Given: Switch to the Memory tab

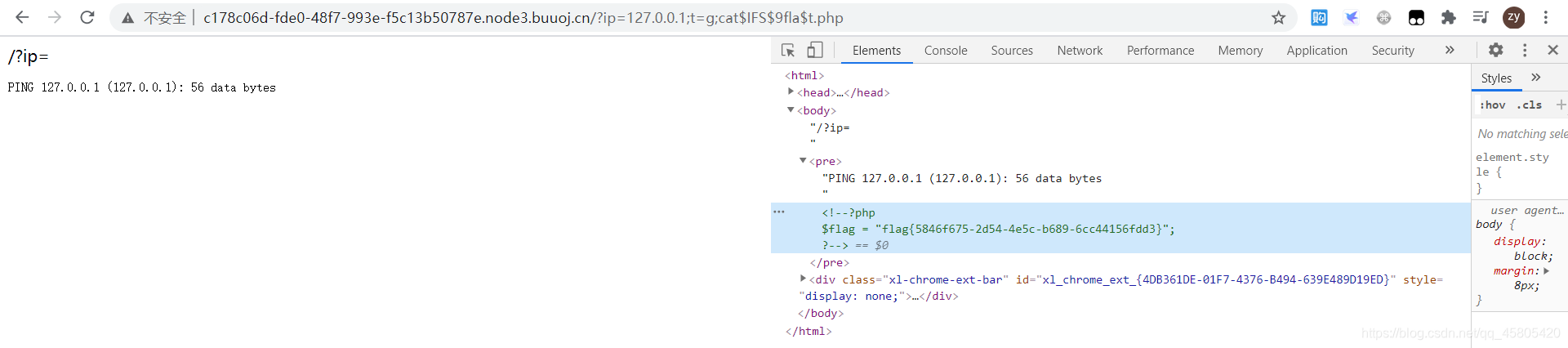Looking at the screenshot, I should pyautogui.click(x=1241, y=51).
